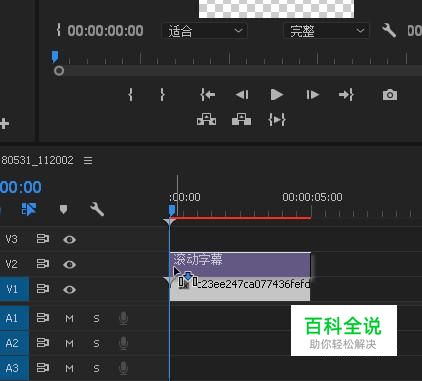Click the Lift button
Viewport: 422px width, 381px height.
pos(206,119)
